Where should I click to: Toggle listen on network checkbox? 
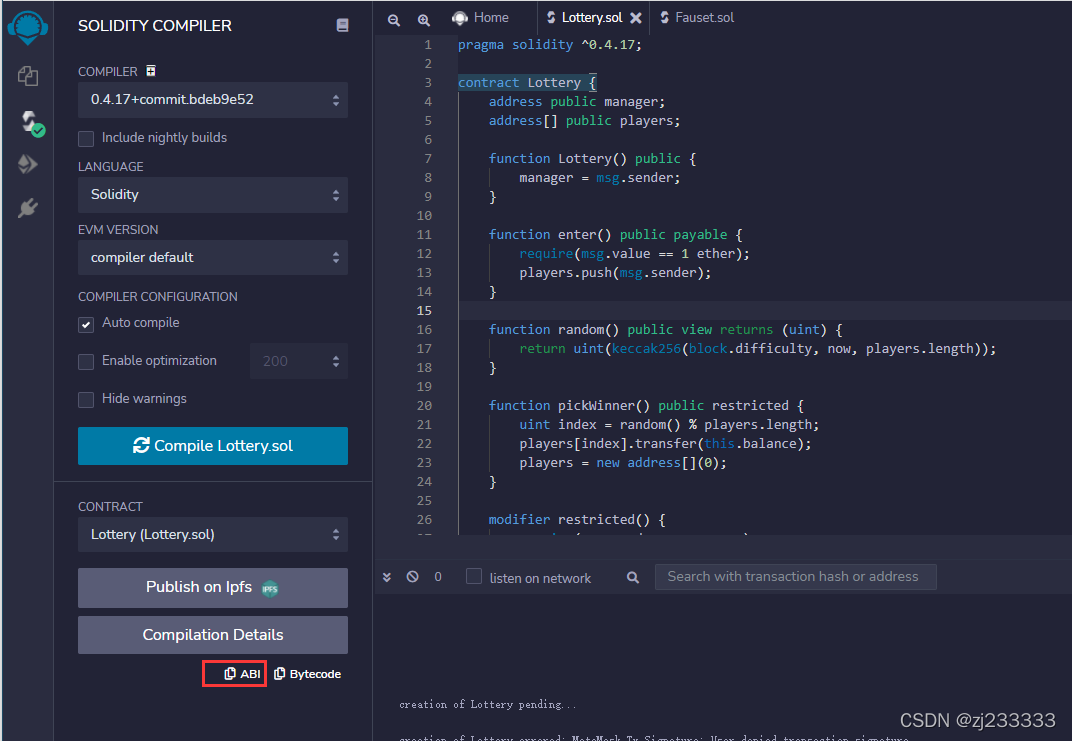(474, 576)
